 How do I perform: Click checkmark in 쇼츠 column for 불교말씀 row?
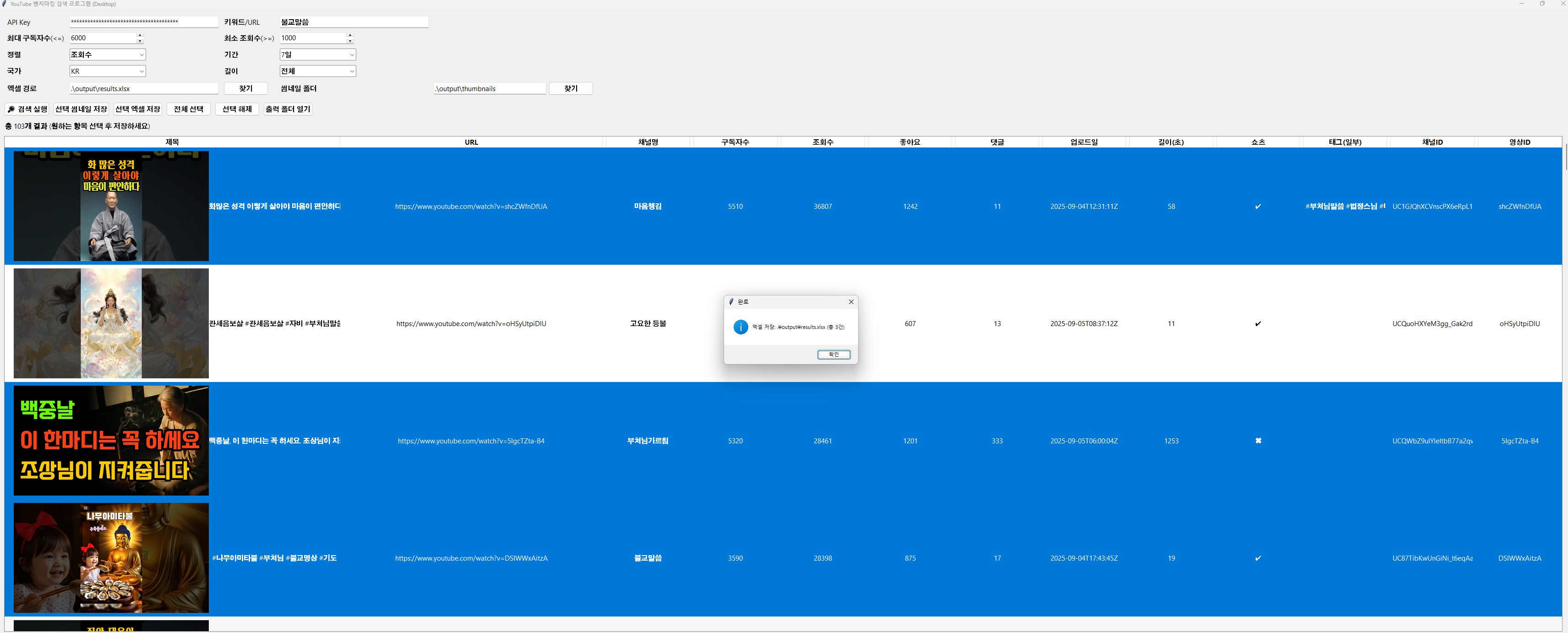tap(1258, 558)
